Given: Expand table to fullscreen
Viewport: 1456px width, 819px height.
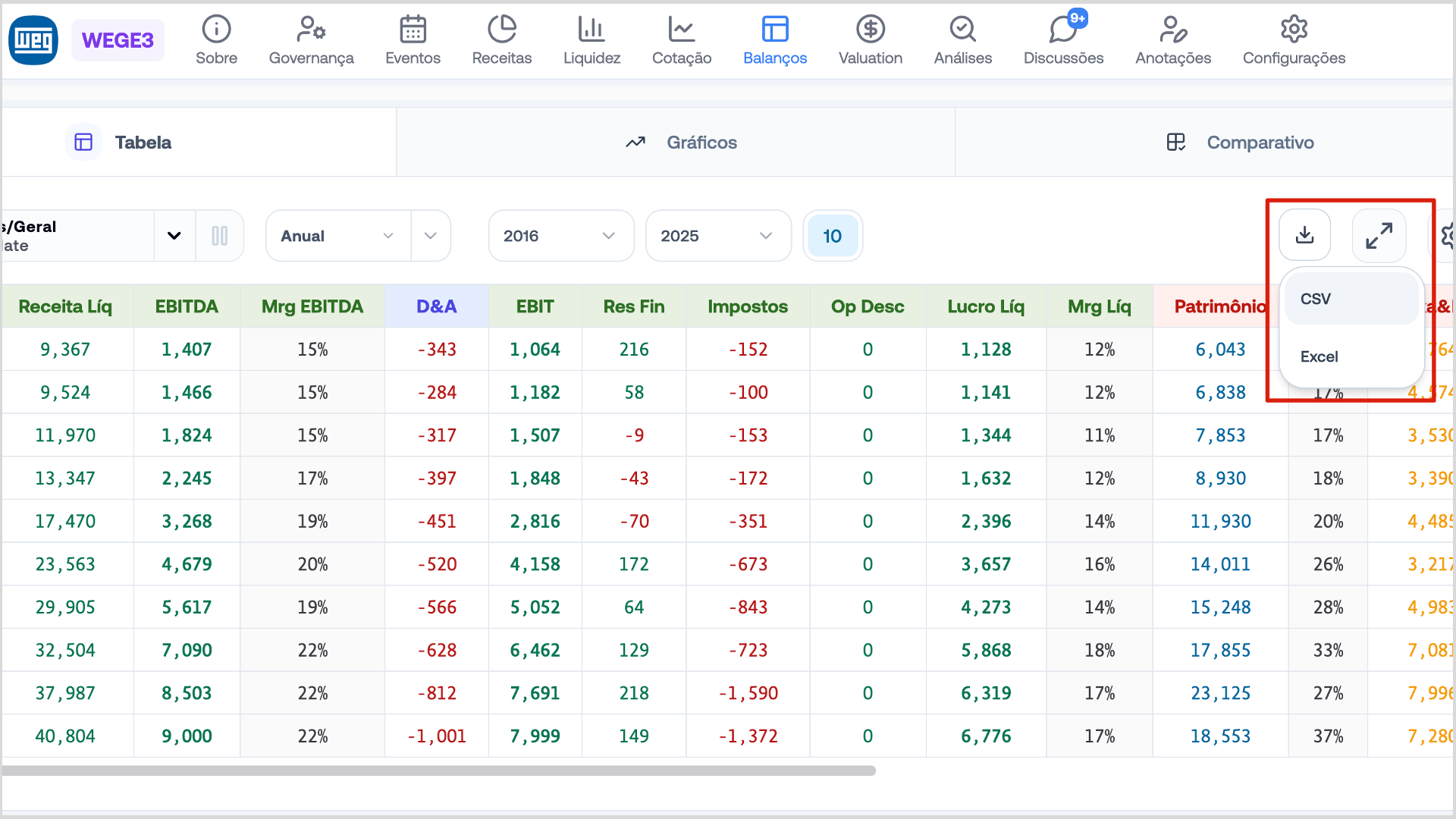Looking at the screenshot, I should coord(1379,235).
